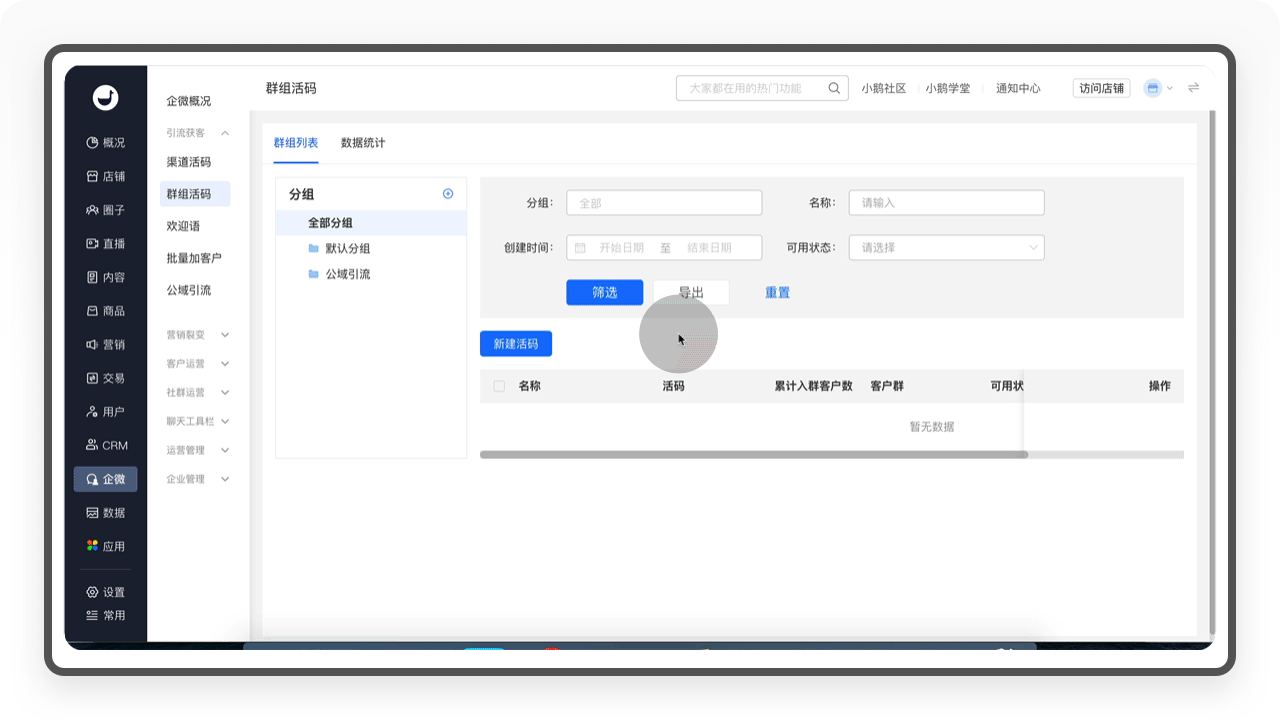Click the 开始日期 date field

[x=621, y=248]
